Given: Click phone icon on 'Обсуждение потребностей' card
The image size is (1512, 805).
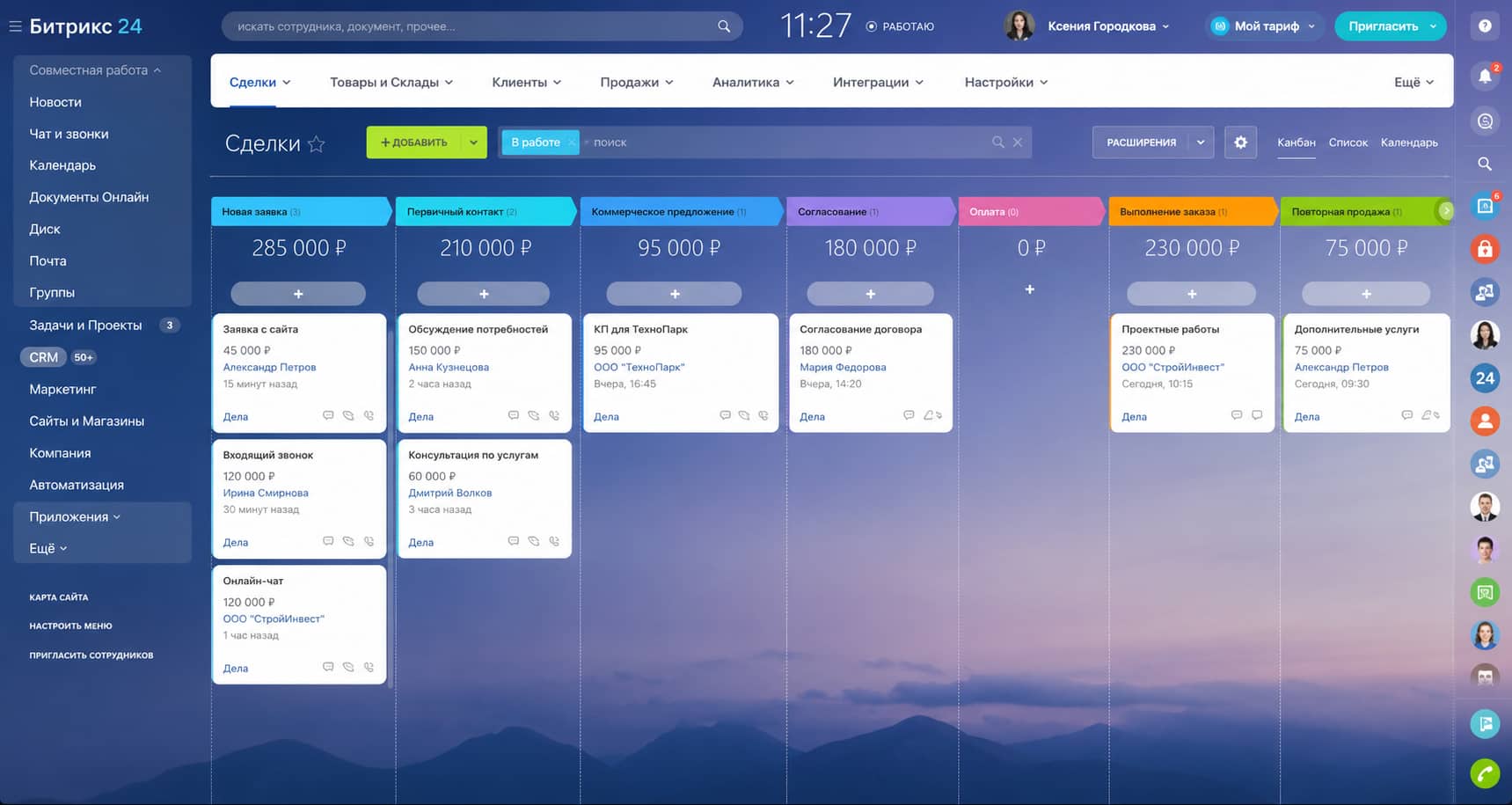Looking at the screenshot, I should (x=554, y=415).
